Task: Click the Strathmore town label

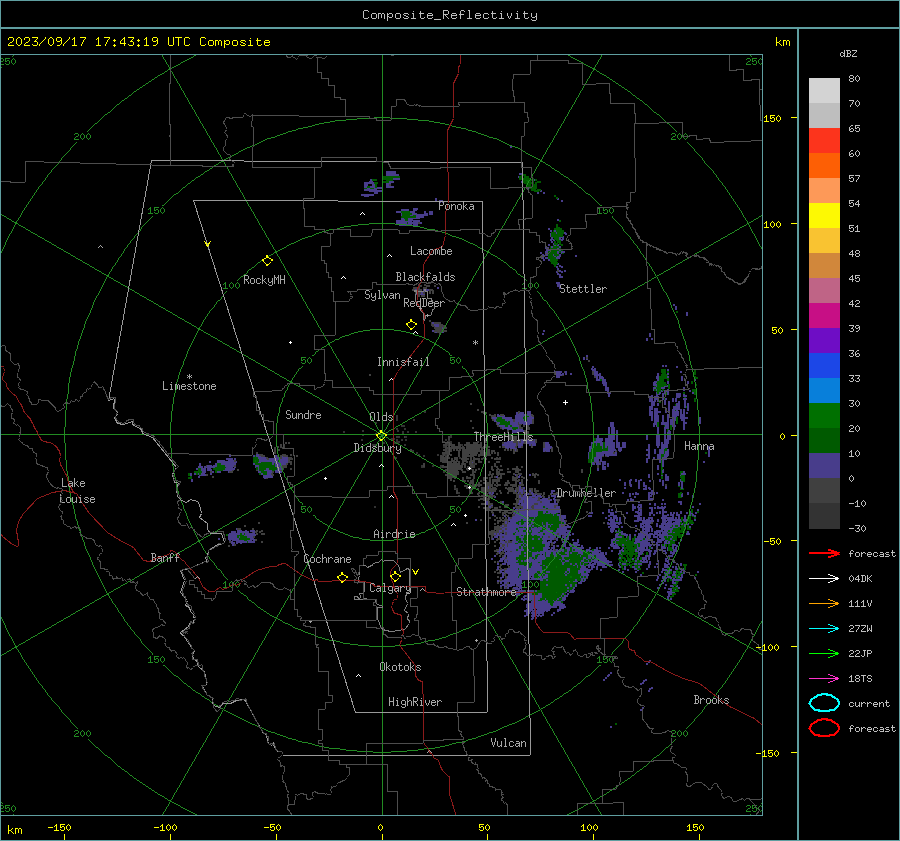Action: coord(486,592)
